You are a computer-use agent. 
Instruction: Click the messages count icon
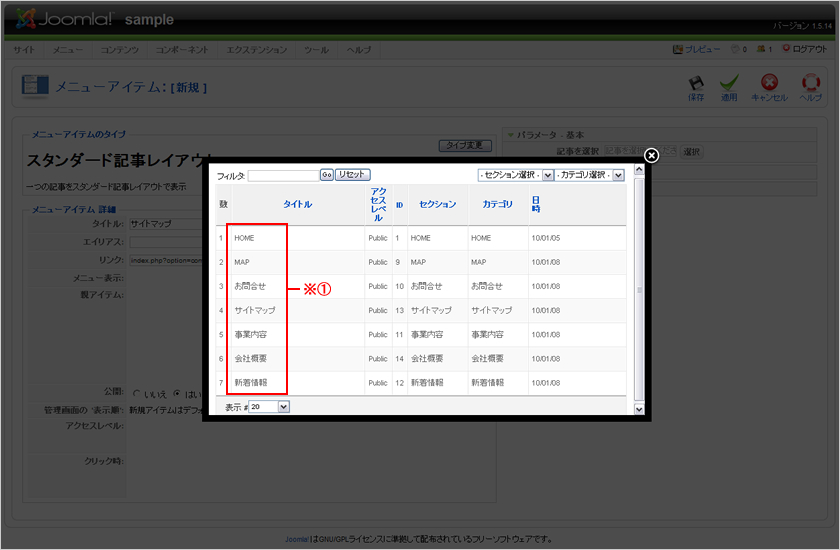coord(736,49)
